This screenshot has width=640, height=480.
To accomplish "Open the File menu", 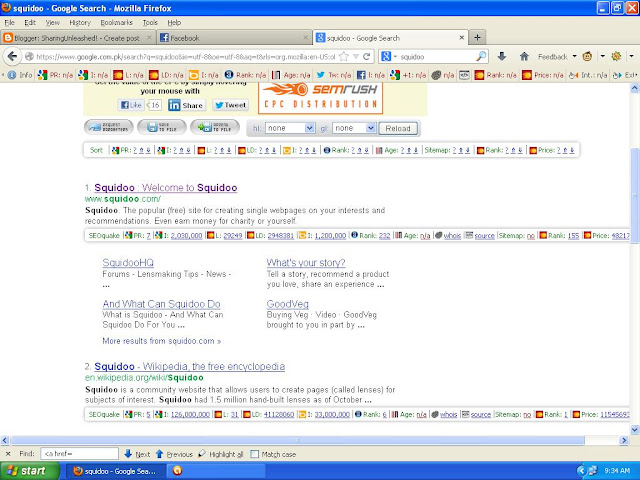I will (9, 22).
